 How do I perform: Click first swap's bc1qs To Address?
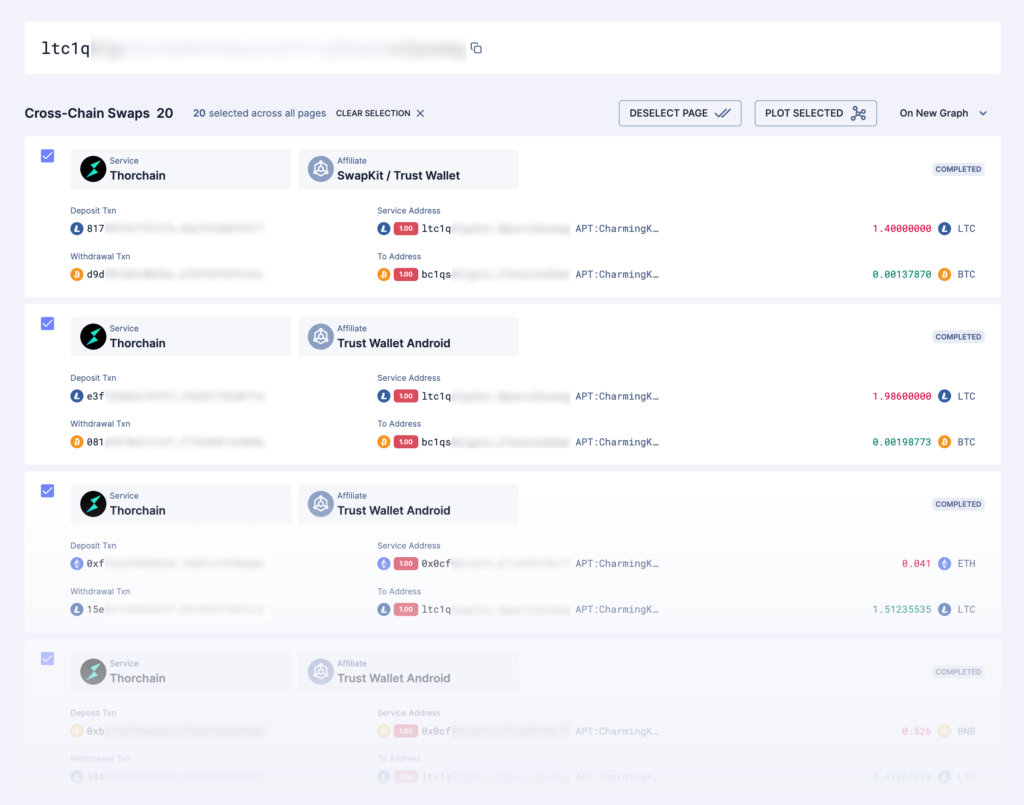[x=495, y=274]
